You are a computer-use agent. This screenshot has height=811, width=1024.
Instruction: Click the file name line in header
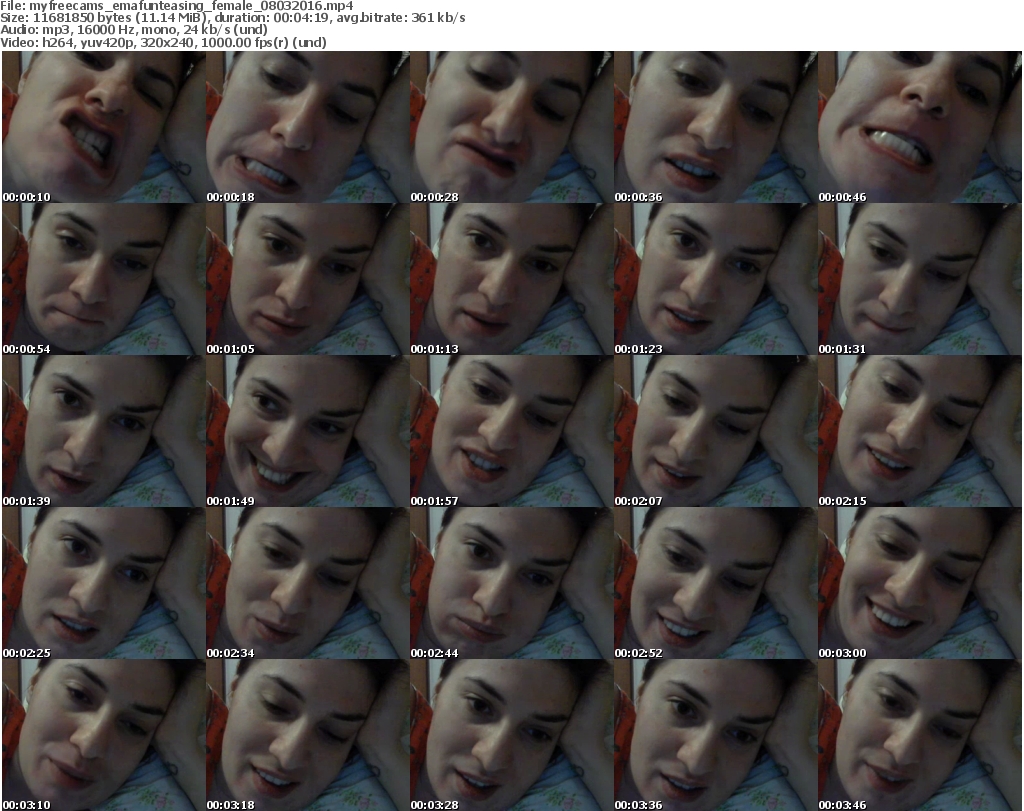coord(177,6)
